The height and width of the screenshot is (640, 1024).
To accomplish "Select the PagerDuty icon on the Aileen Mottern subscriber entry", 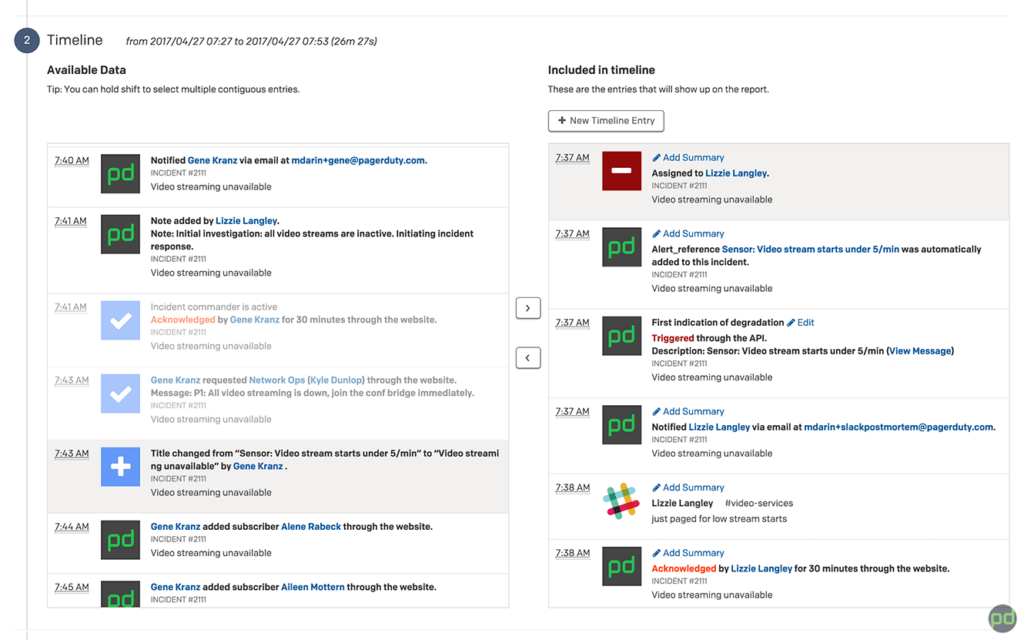I will tap(120, 594).
